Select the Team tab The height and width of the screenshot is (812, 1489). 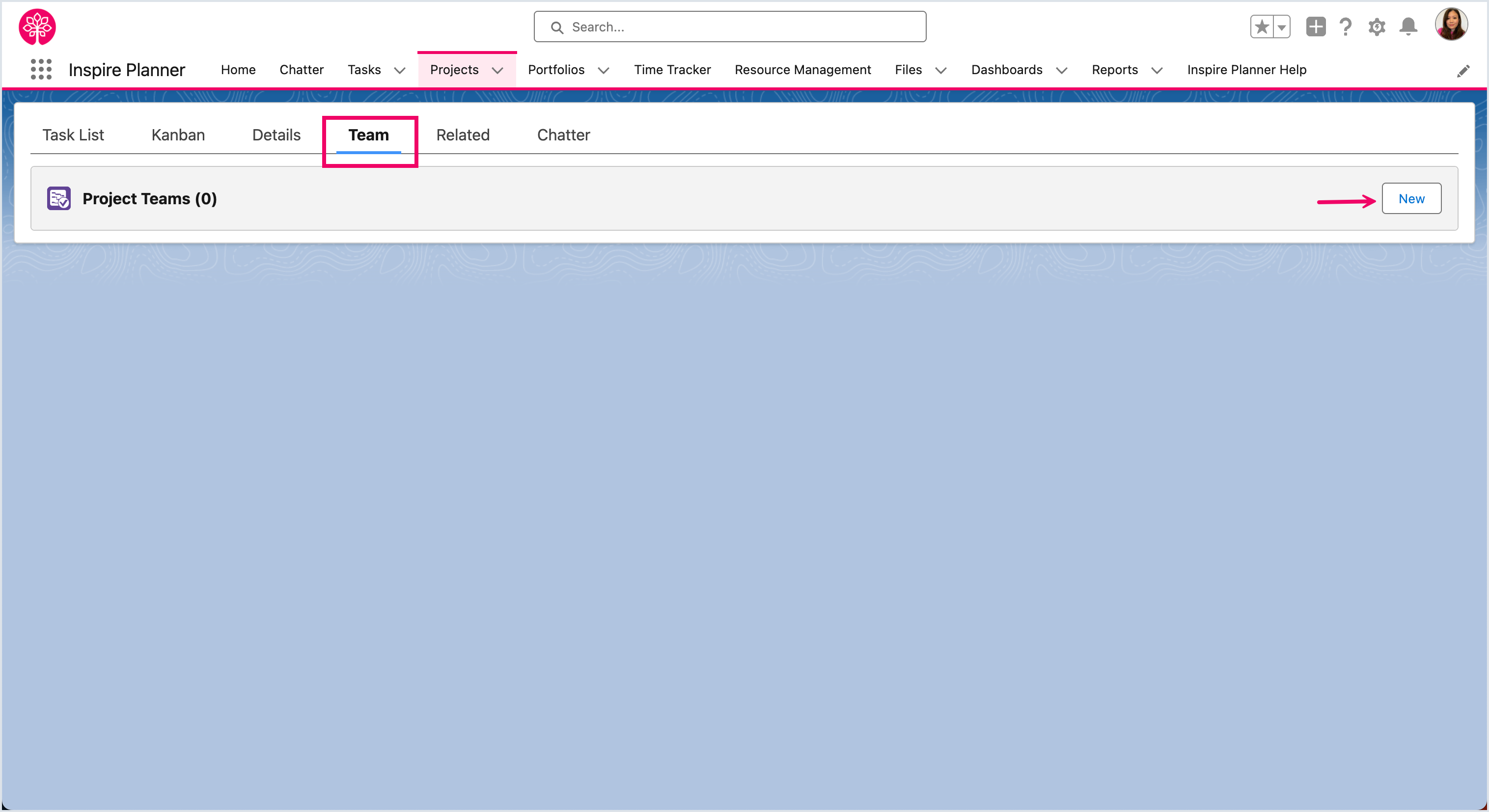coord(368,135)
